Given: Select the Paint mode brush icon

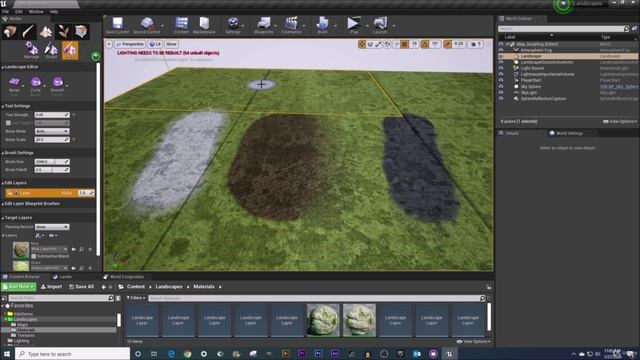Looking at the screenshot, I should (x=28, y=31).
